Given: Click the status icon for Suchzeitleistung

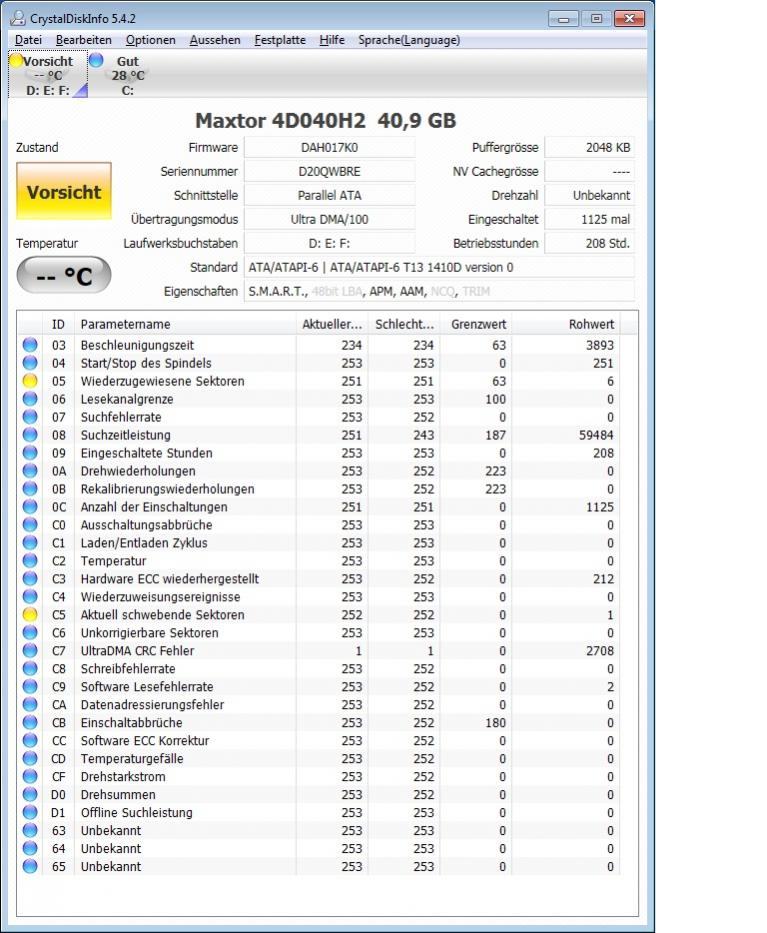Looking at the screenshot, I should coord(30,434).
